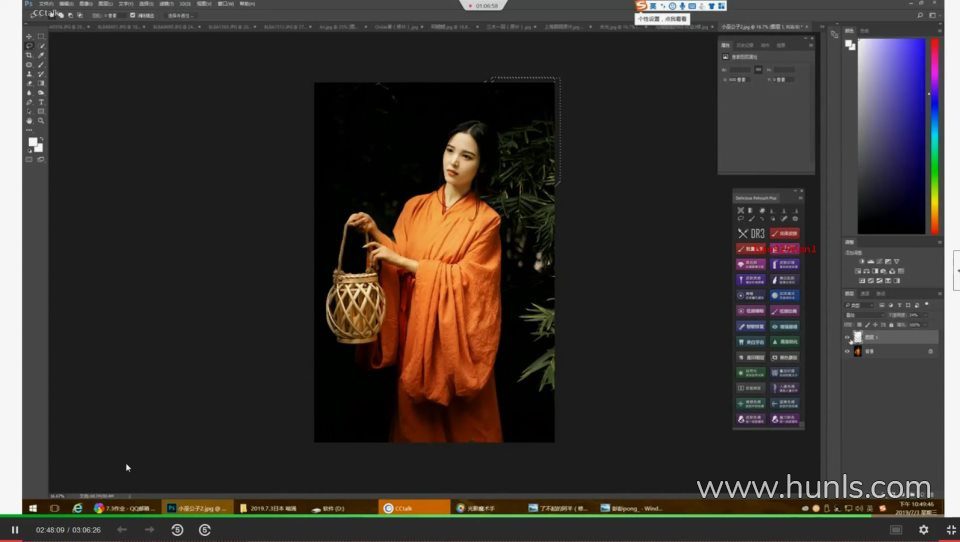Pause the video playback
Screen dimensions: 960x542
click(x=15, y=529)
